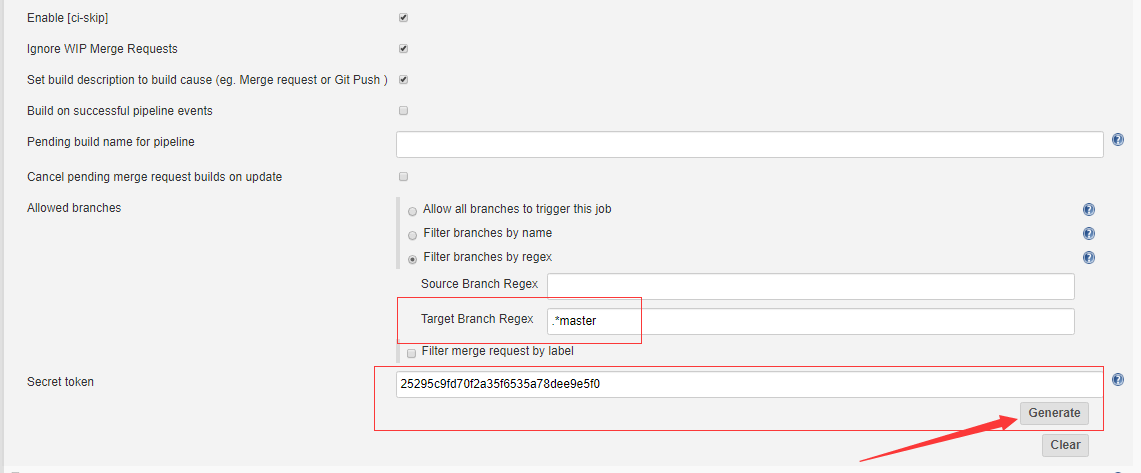Click the Pending build name text field
This screenshot has width=1141, height=473.
point(749,145)
